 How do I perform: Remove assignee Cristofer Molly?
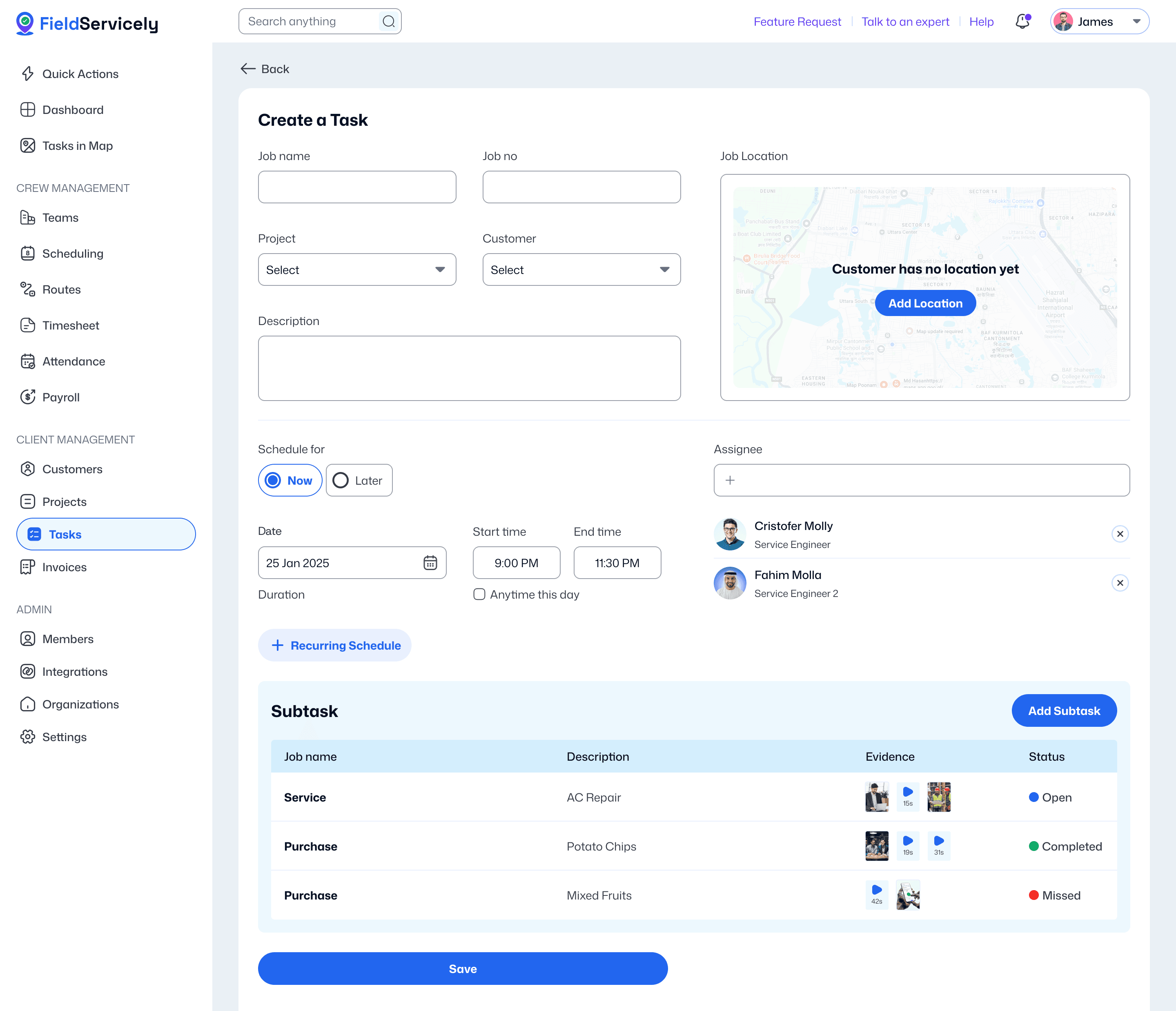click(1119, 534)
